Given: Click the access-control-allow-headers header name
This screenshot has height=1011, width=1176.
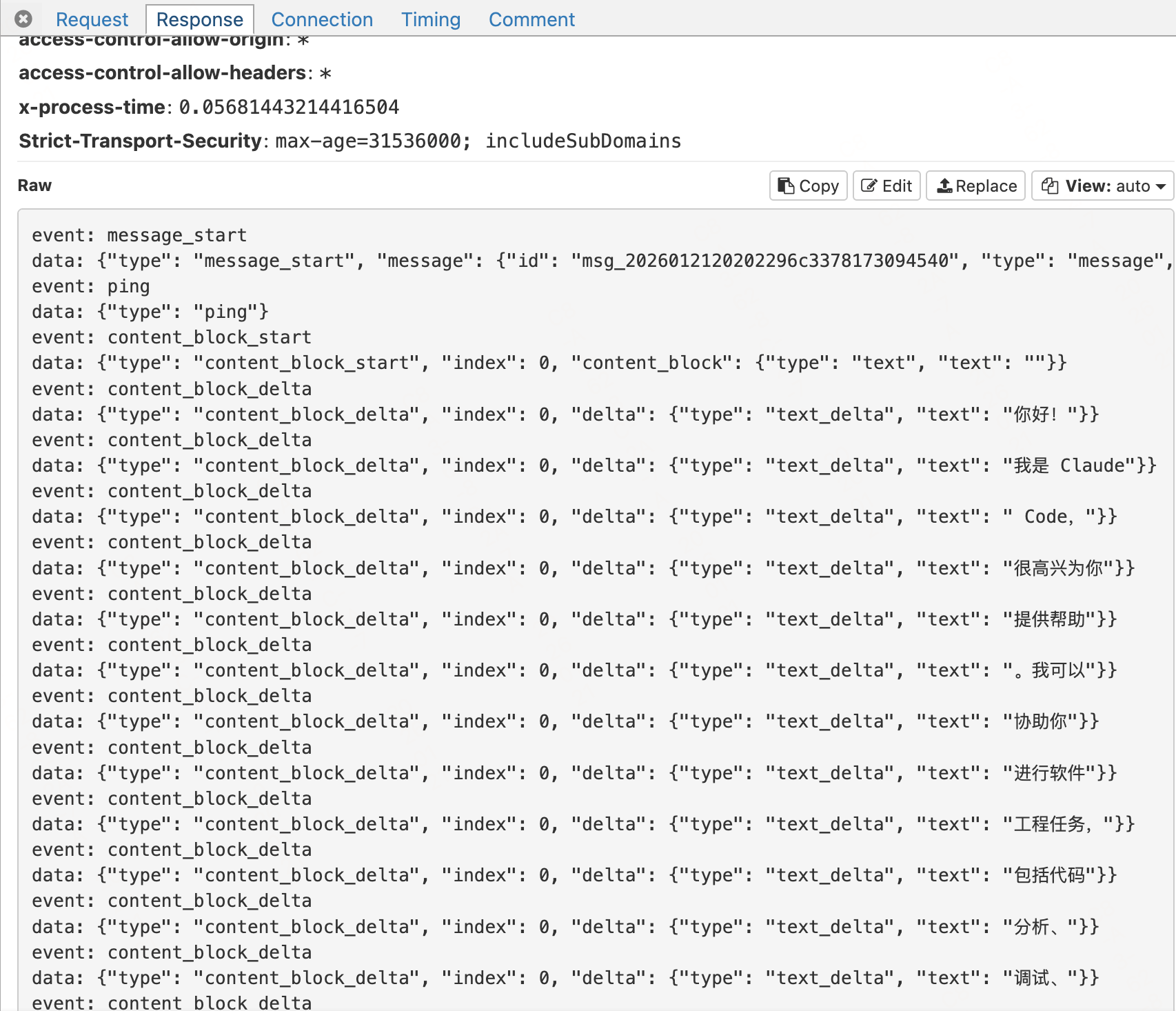Looking at the screenshot, I should [x=162, y=72].
